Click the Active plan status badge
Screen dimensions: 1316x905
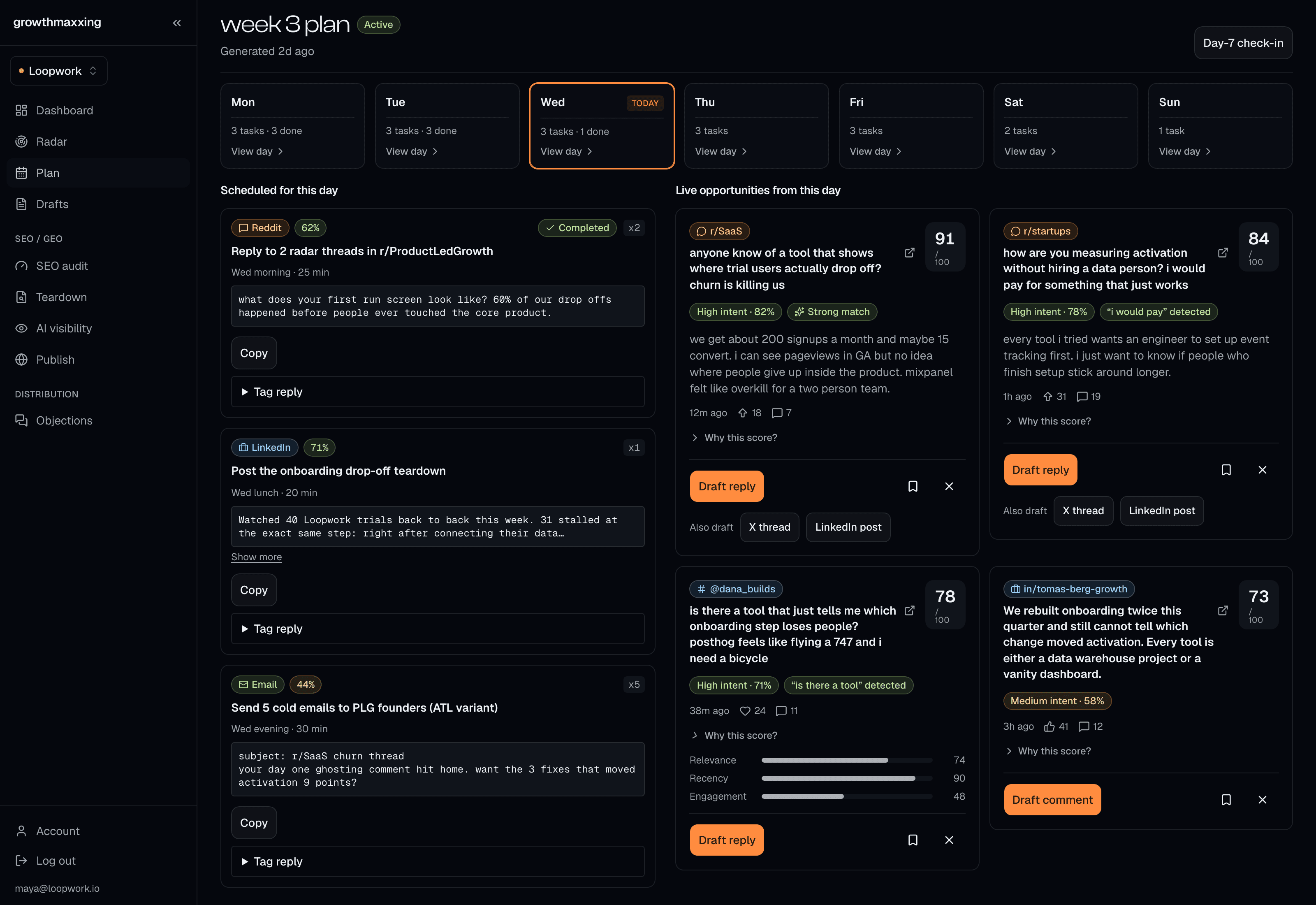pos(378,24)
